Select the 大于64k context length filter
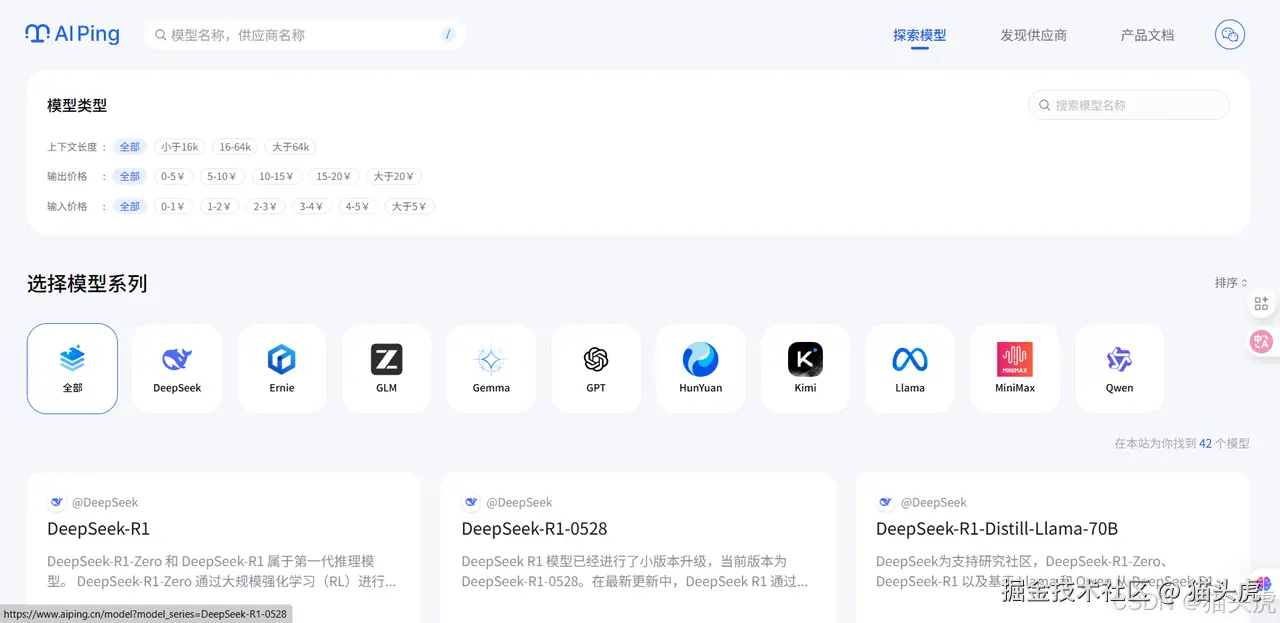The height and width of the screenshot is (623, 1280). point(290,146)
